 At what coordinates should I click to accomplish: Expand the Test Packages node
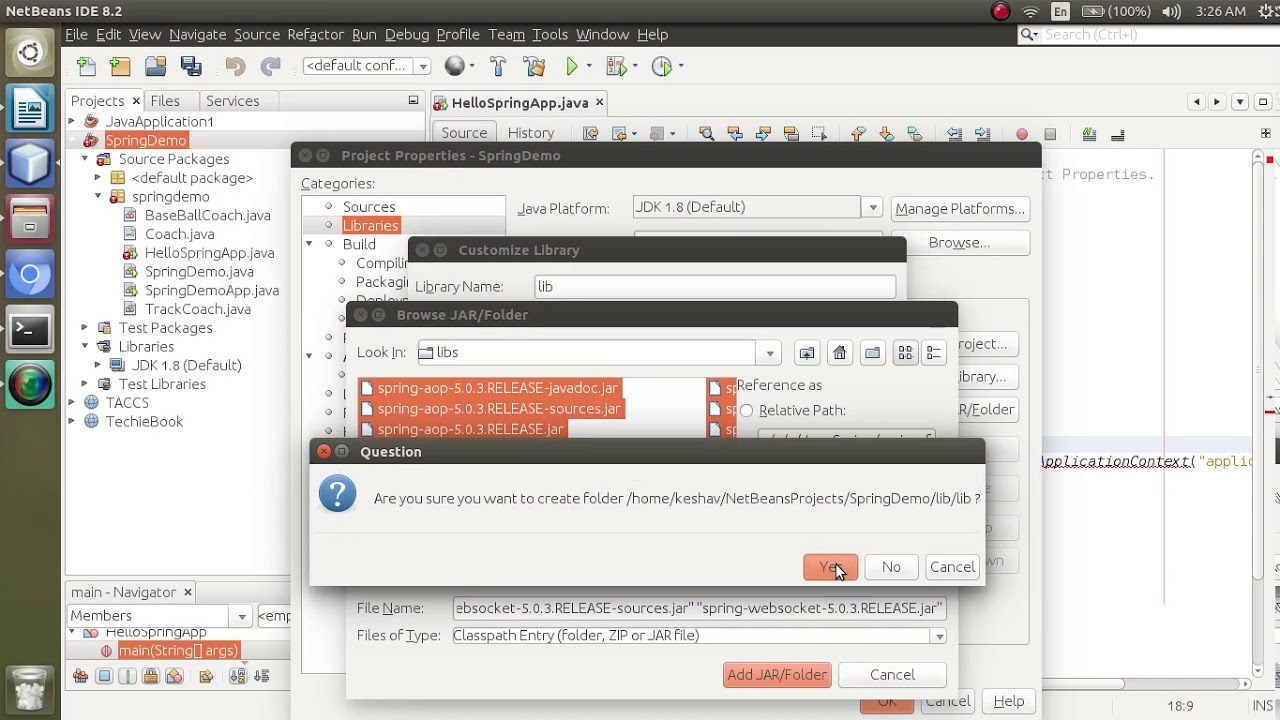pos(85,328)
